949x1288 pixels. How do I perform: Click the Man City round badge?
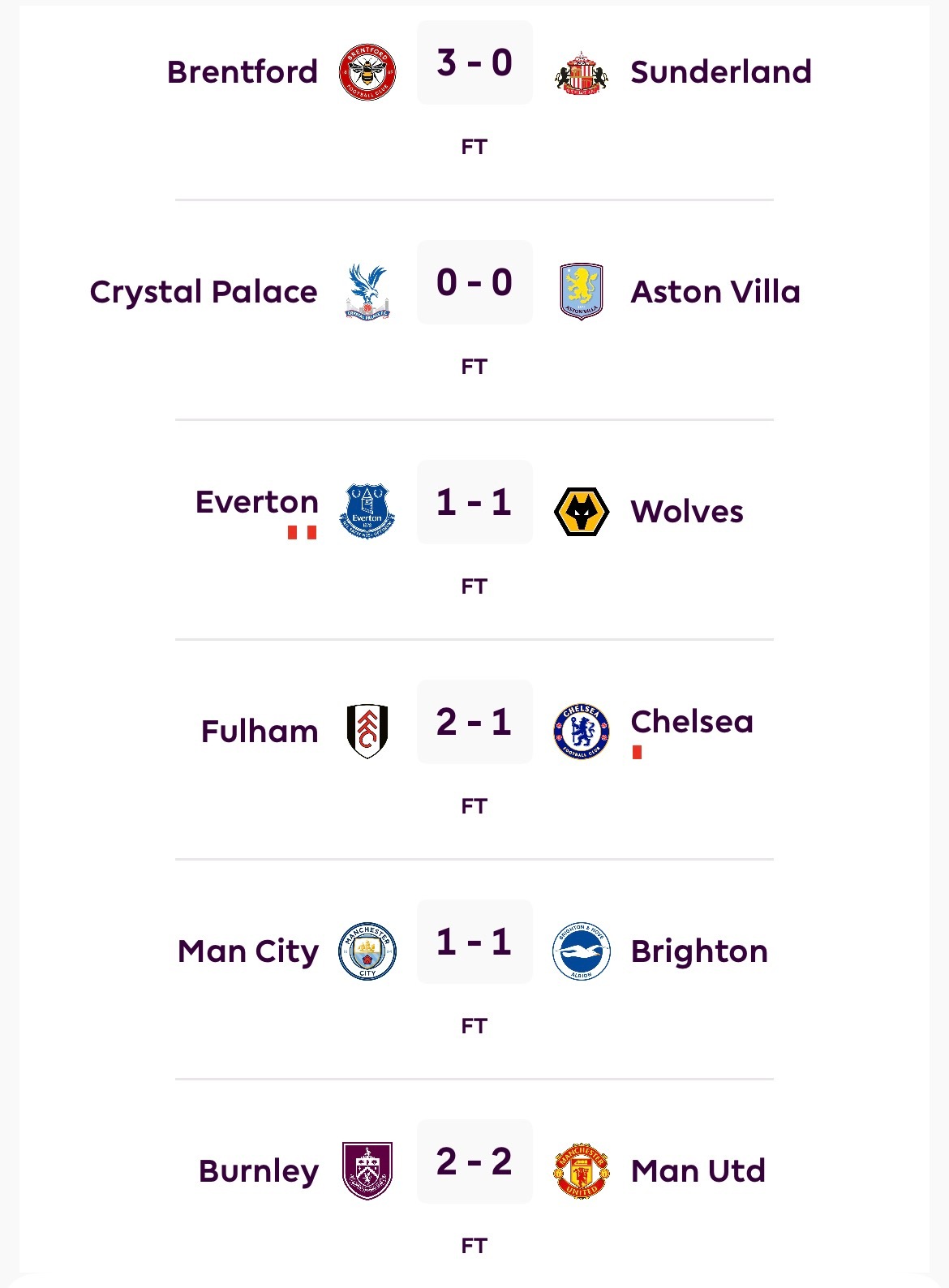[x=367, y=951]
